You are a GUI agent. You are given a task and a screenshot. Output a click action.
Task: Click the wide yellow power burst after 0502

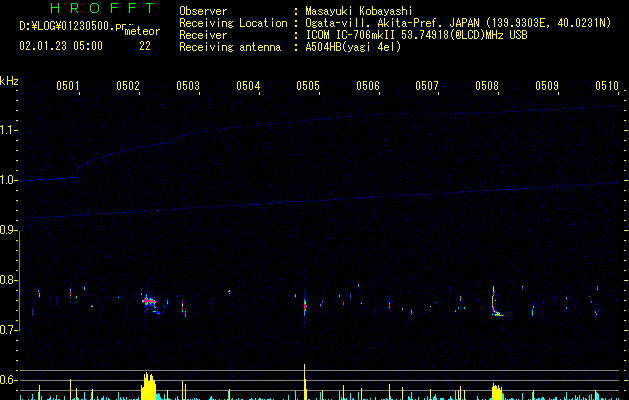coord(148,386)
